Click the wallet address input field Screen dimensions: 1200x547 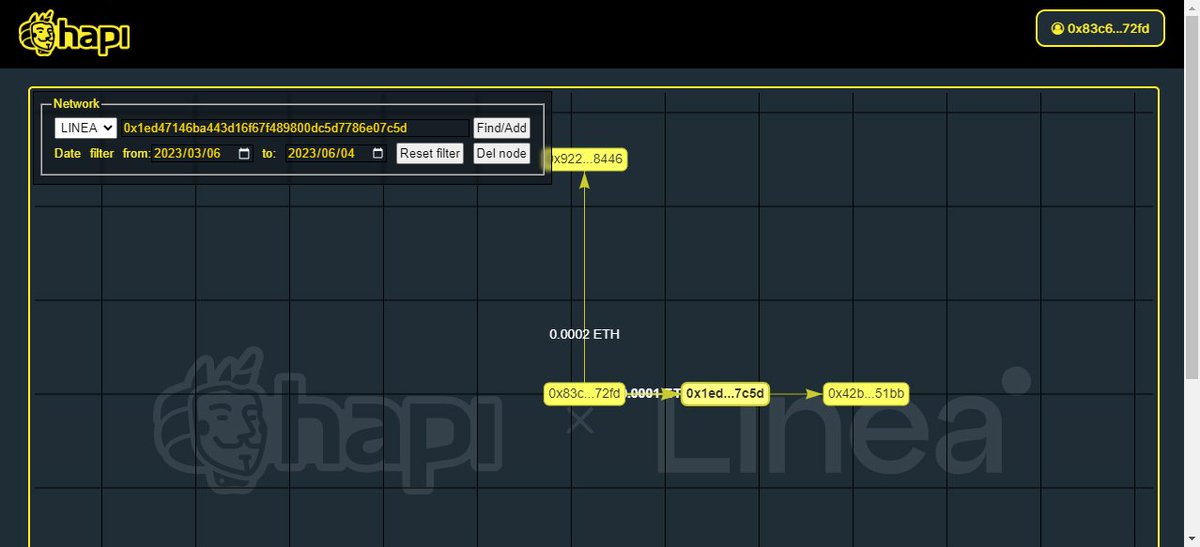[294, 128]
